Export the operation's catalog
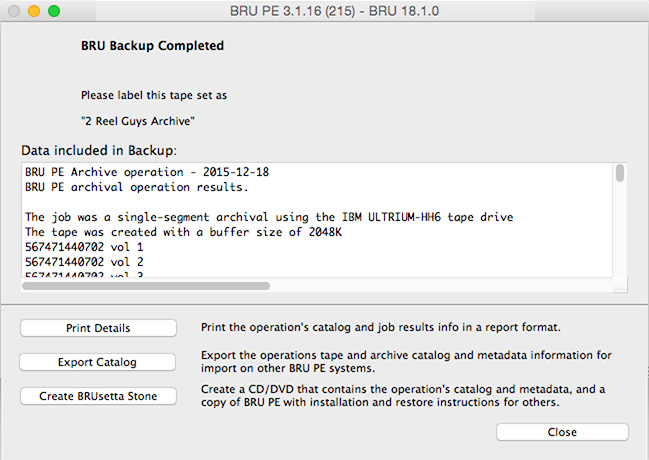The image size is (649, 460). click(97, 362)
